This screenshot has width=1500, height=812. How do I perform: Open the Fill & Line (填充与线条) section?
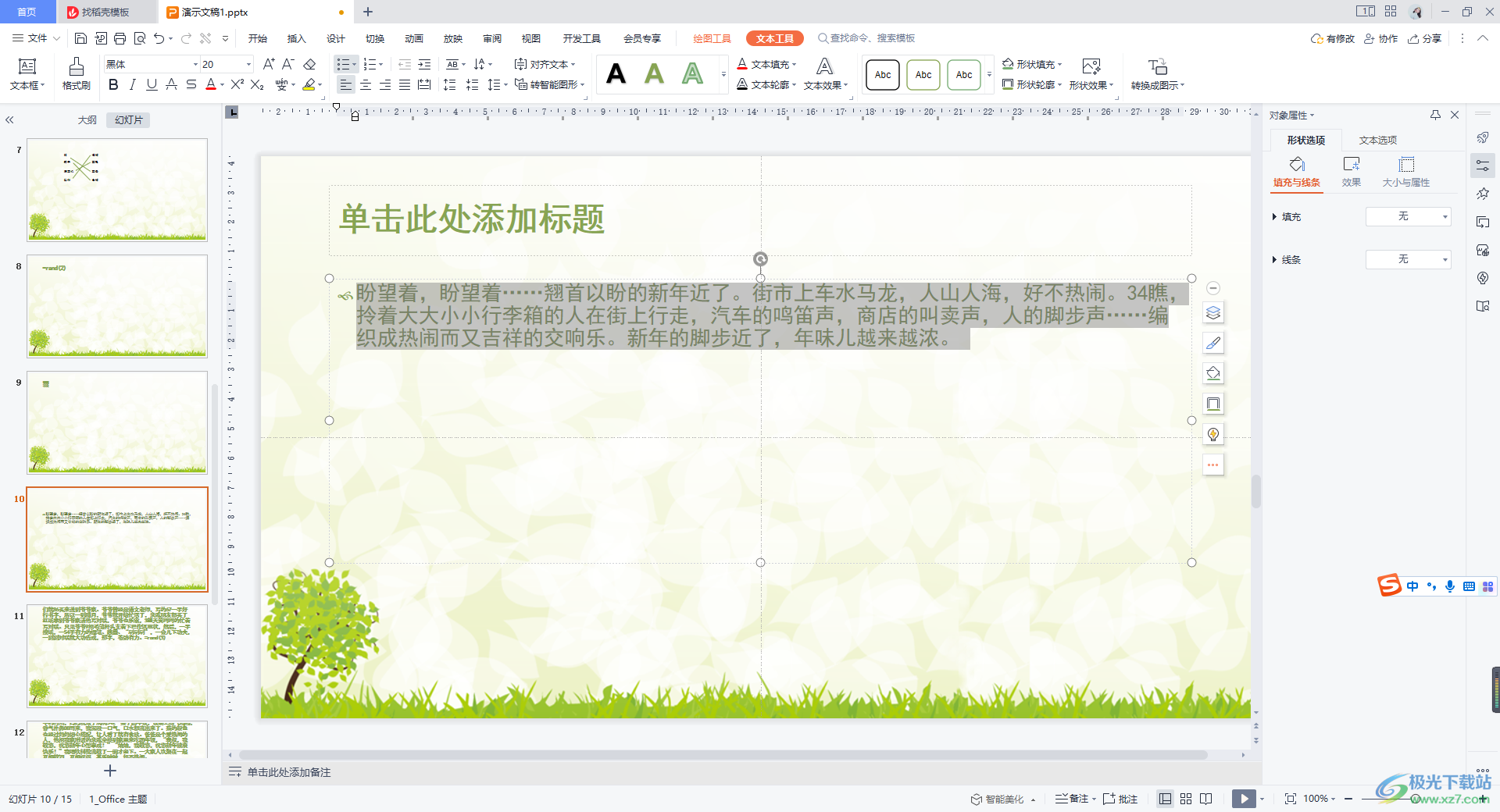[x=1297, y=172]
